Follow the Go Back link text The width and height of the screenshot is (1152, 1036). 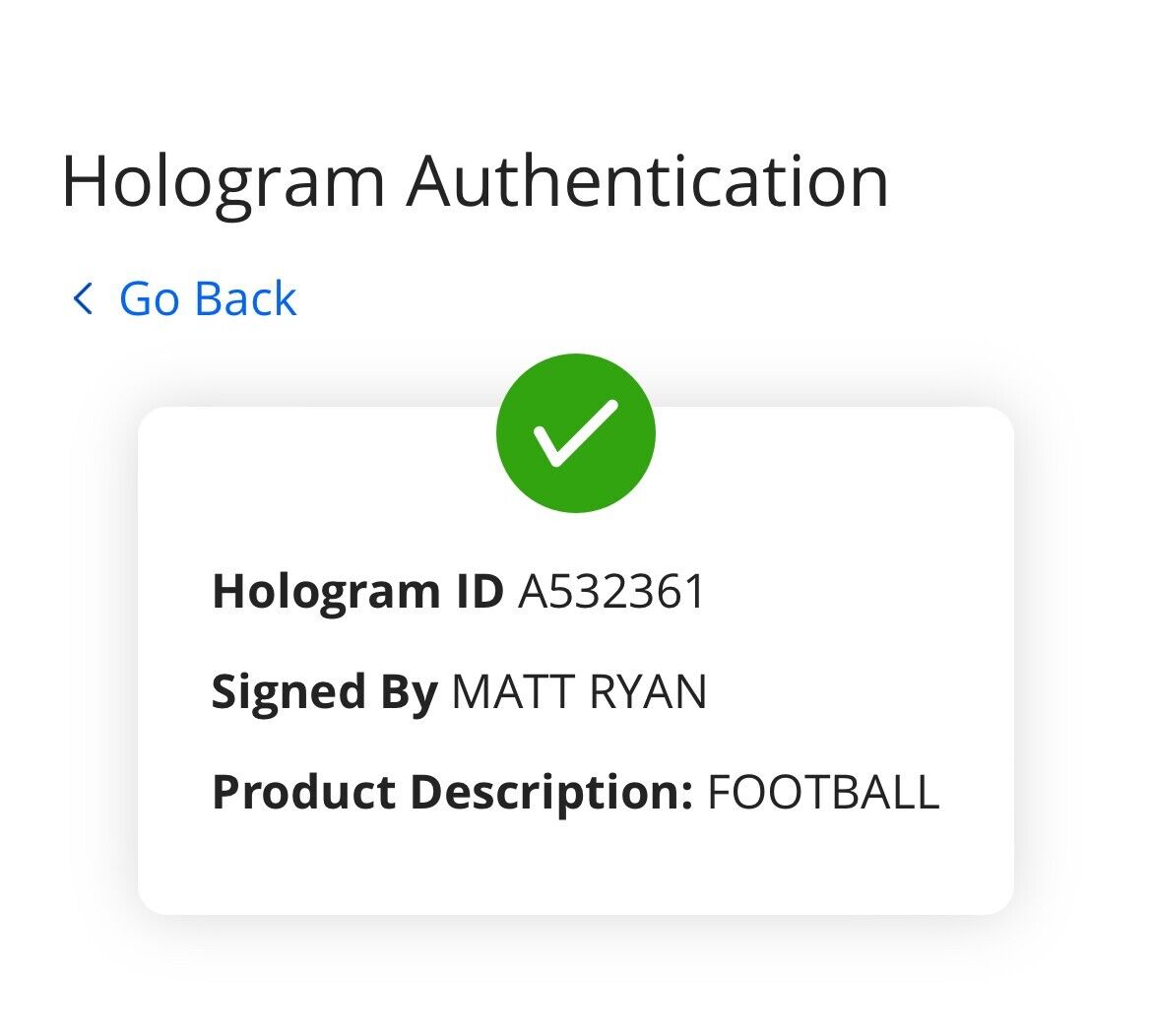point(207,298)
